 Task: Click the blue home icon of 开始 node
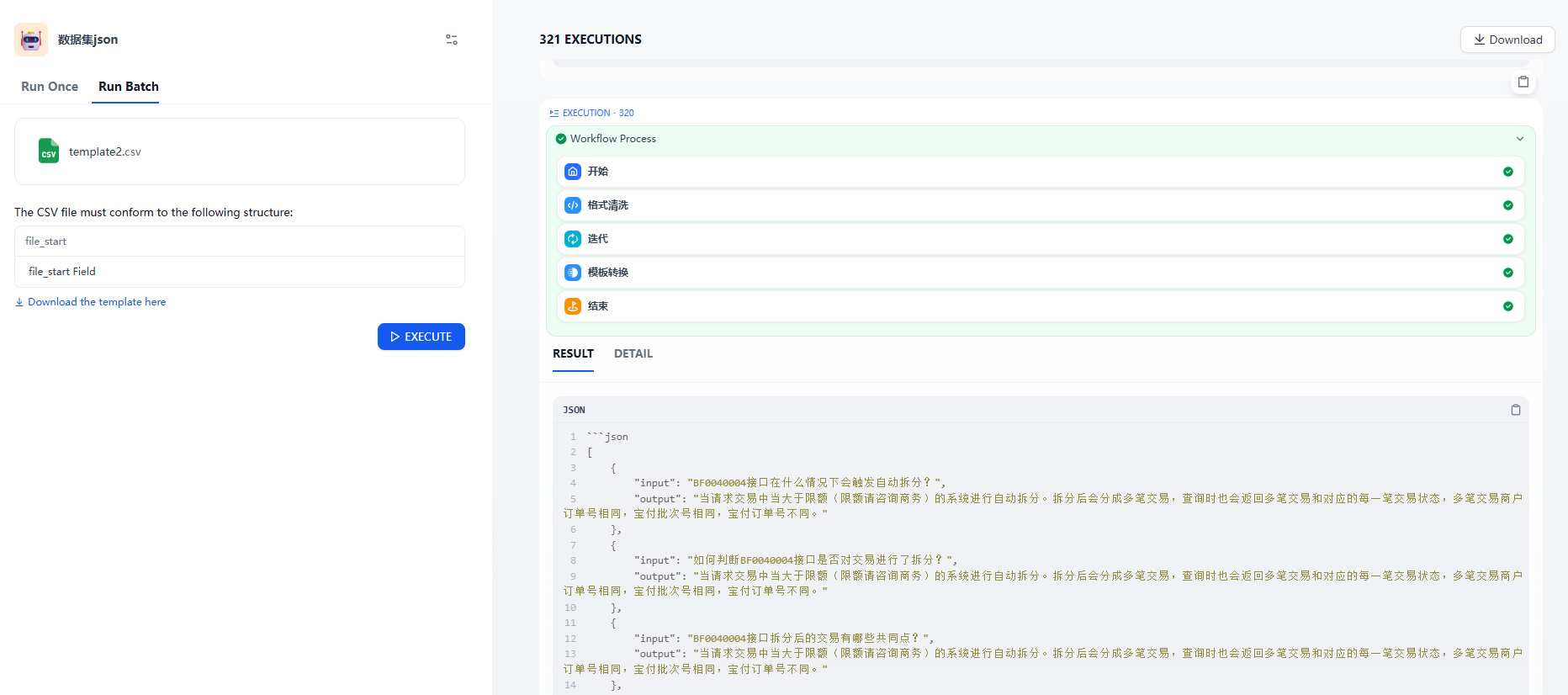pyautogui.click(x=573, y=172)
